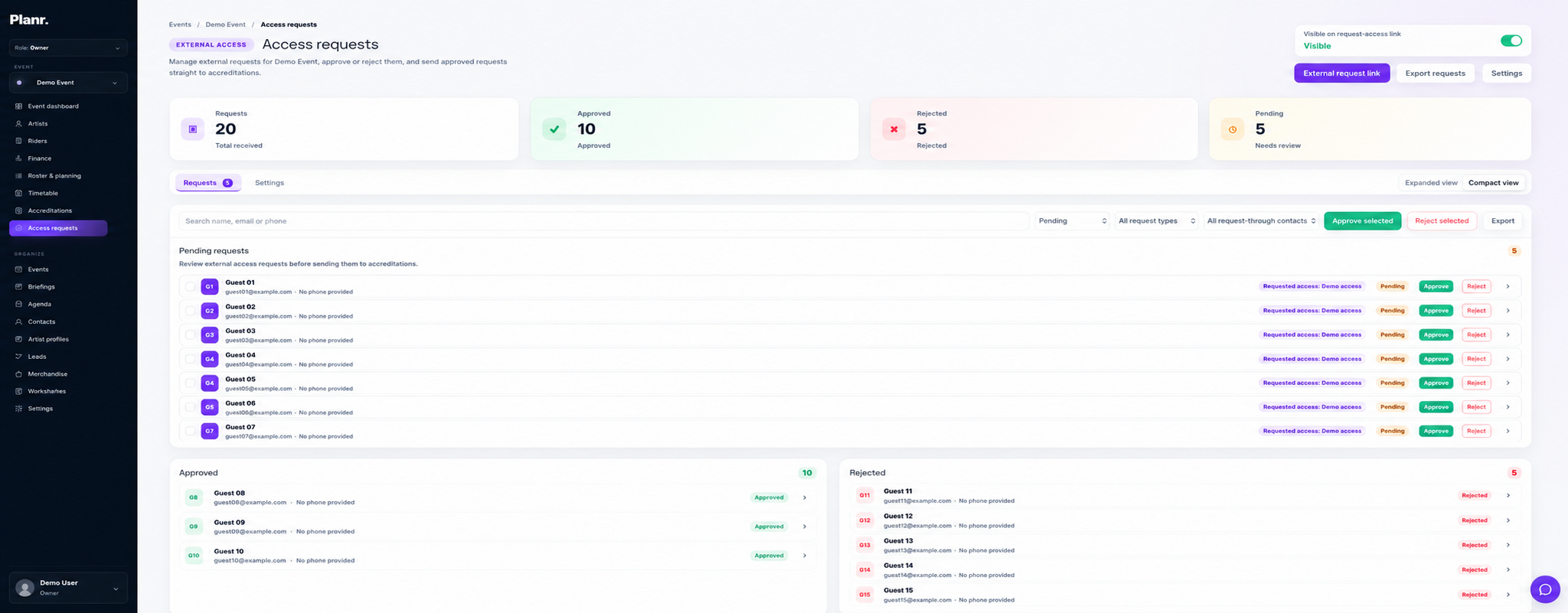Click the Planr. logo

click(x=29, y=20)
